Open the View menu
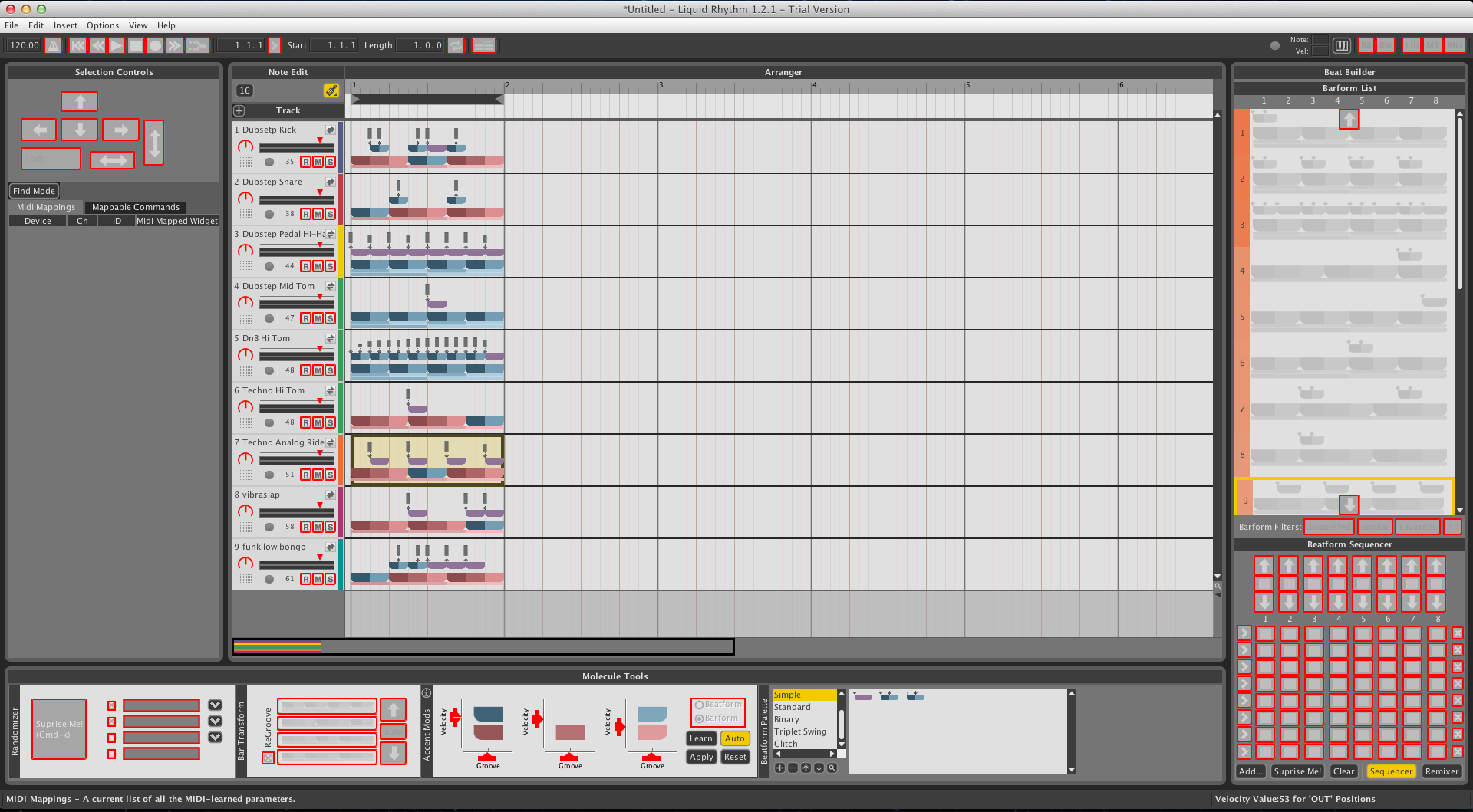Viewport: 1473px width, 812px height. coord(138,25)
